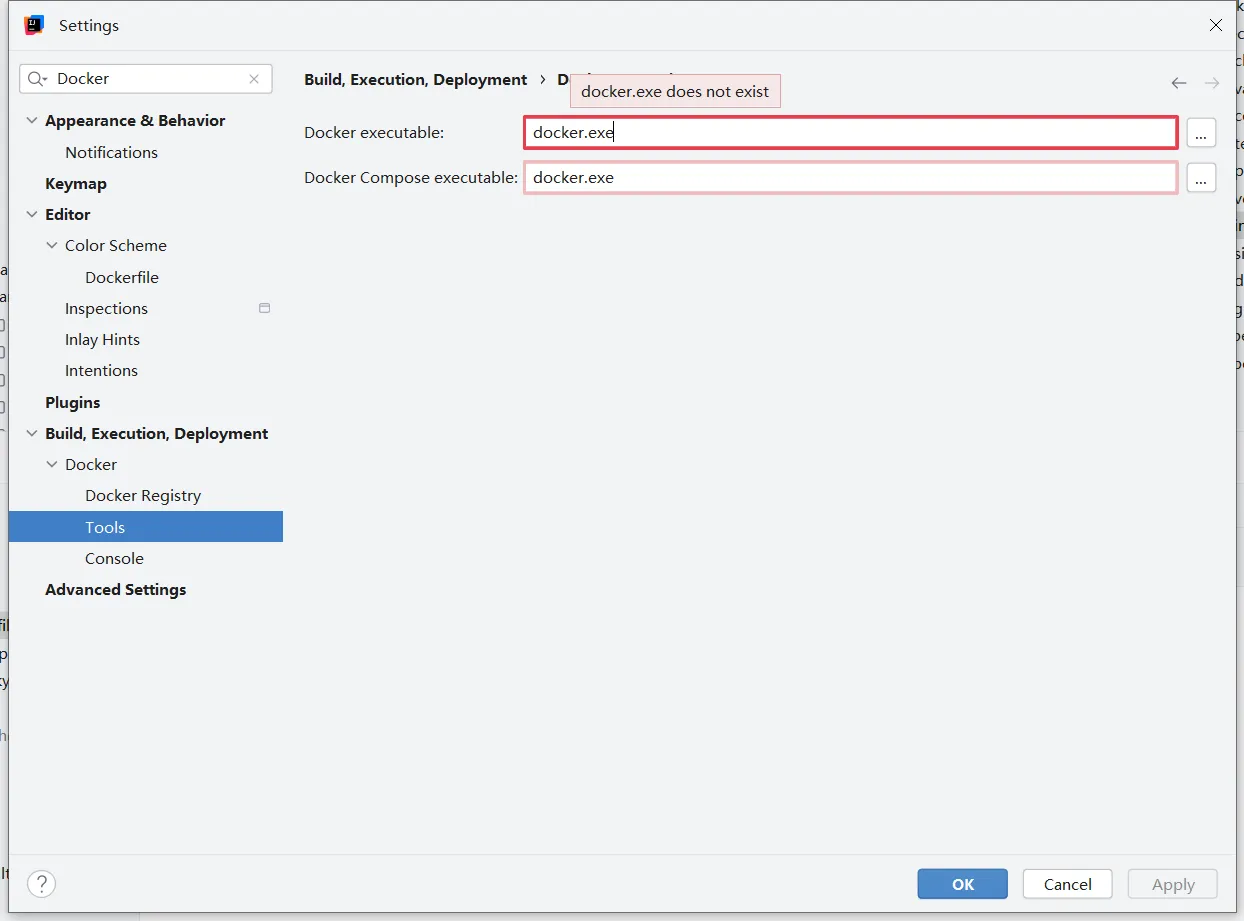Confirm settings with OK
The height and width of the screenshot is (921, 1244).
963,884
